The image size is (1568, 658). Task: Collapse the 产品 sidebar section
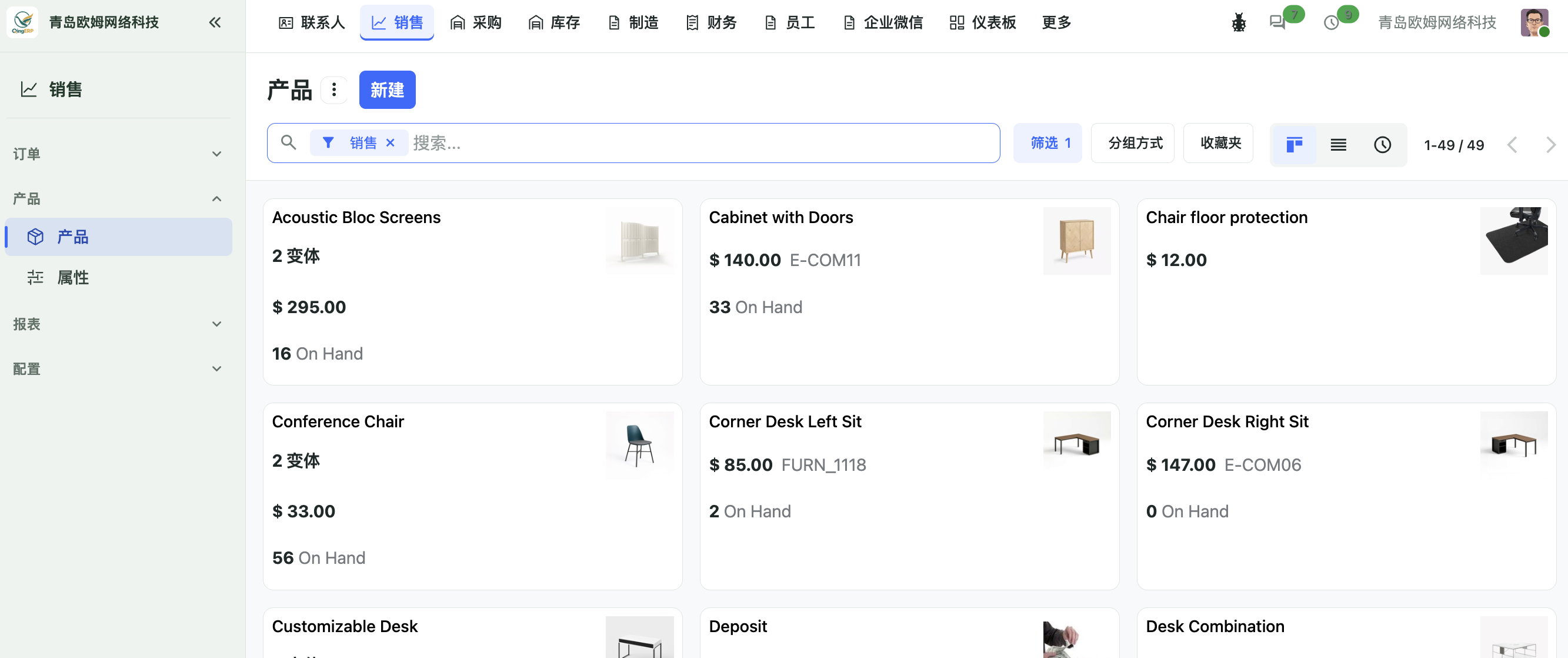pyautogui.click(x=118, y=198)
